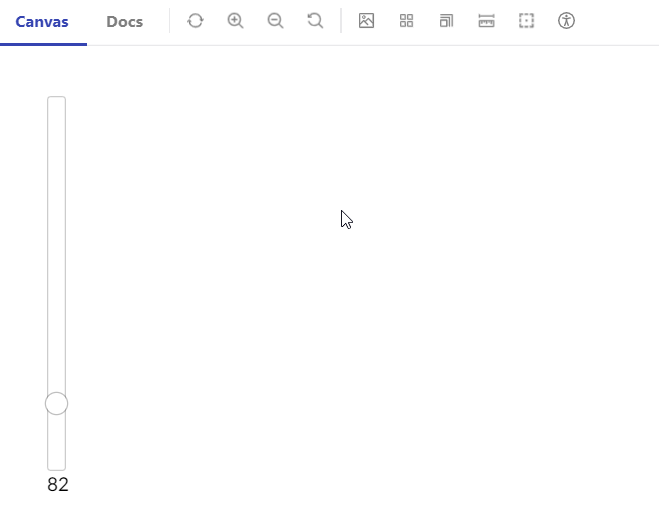Click the slider value label 82
659x519 pixels.
[58, 485]
